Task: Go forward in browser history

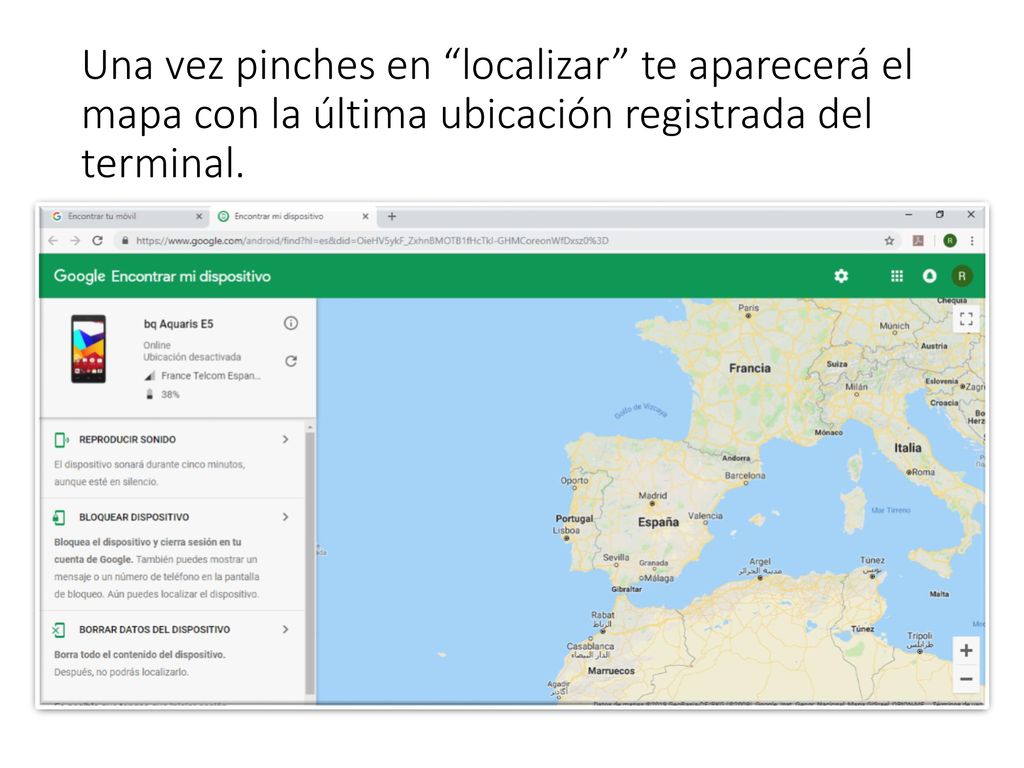Action: click(75, 240)
